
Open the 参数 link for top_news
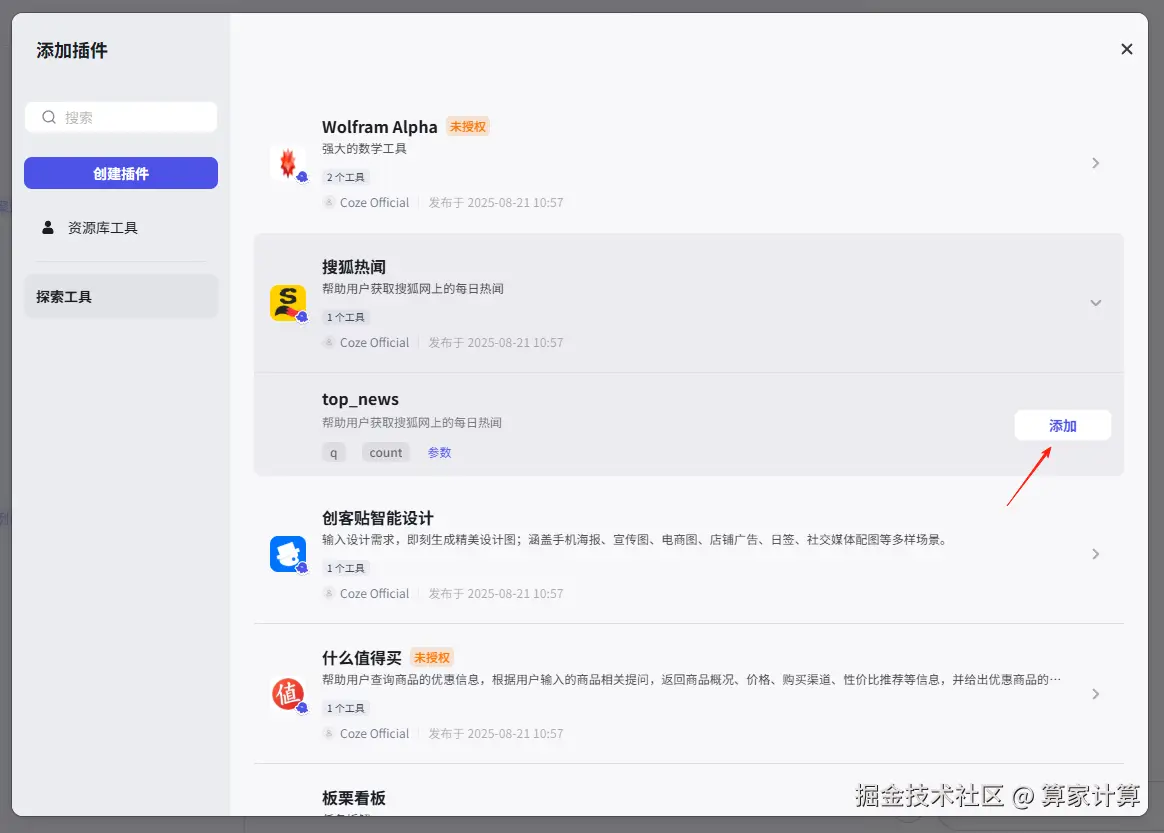point(439,453)
